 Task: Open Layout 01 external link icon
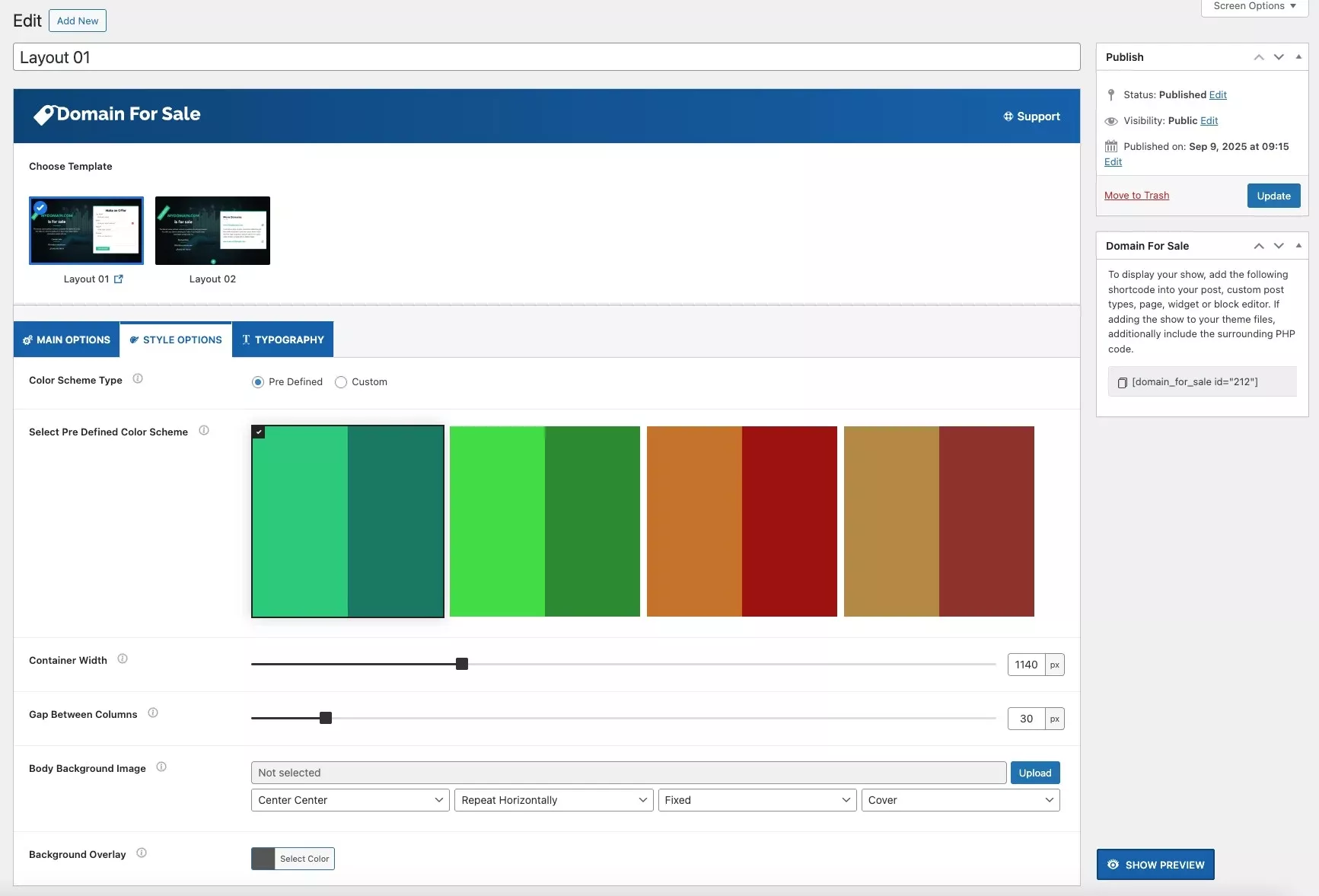click(x=119, y=279)
